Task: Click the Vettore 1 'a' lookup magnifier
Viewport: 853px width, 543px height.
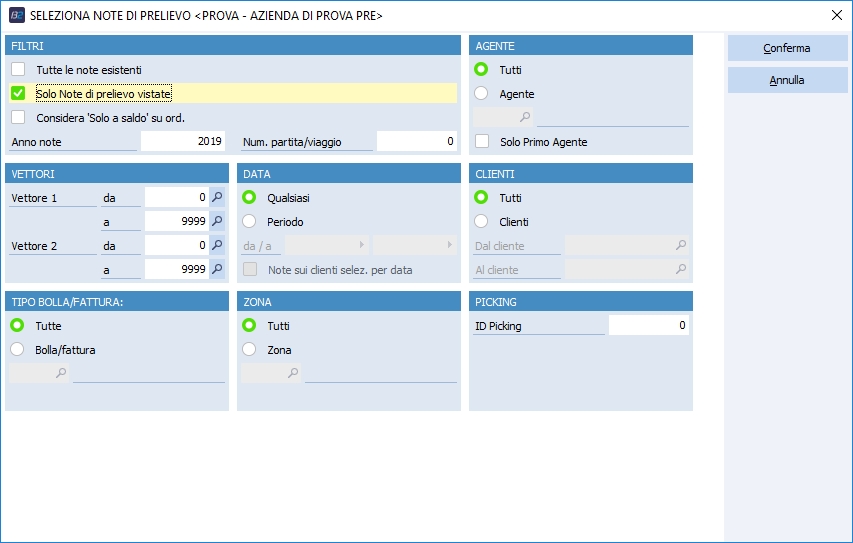Action: click(217, 222)
